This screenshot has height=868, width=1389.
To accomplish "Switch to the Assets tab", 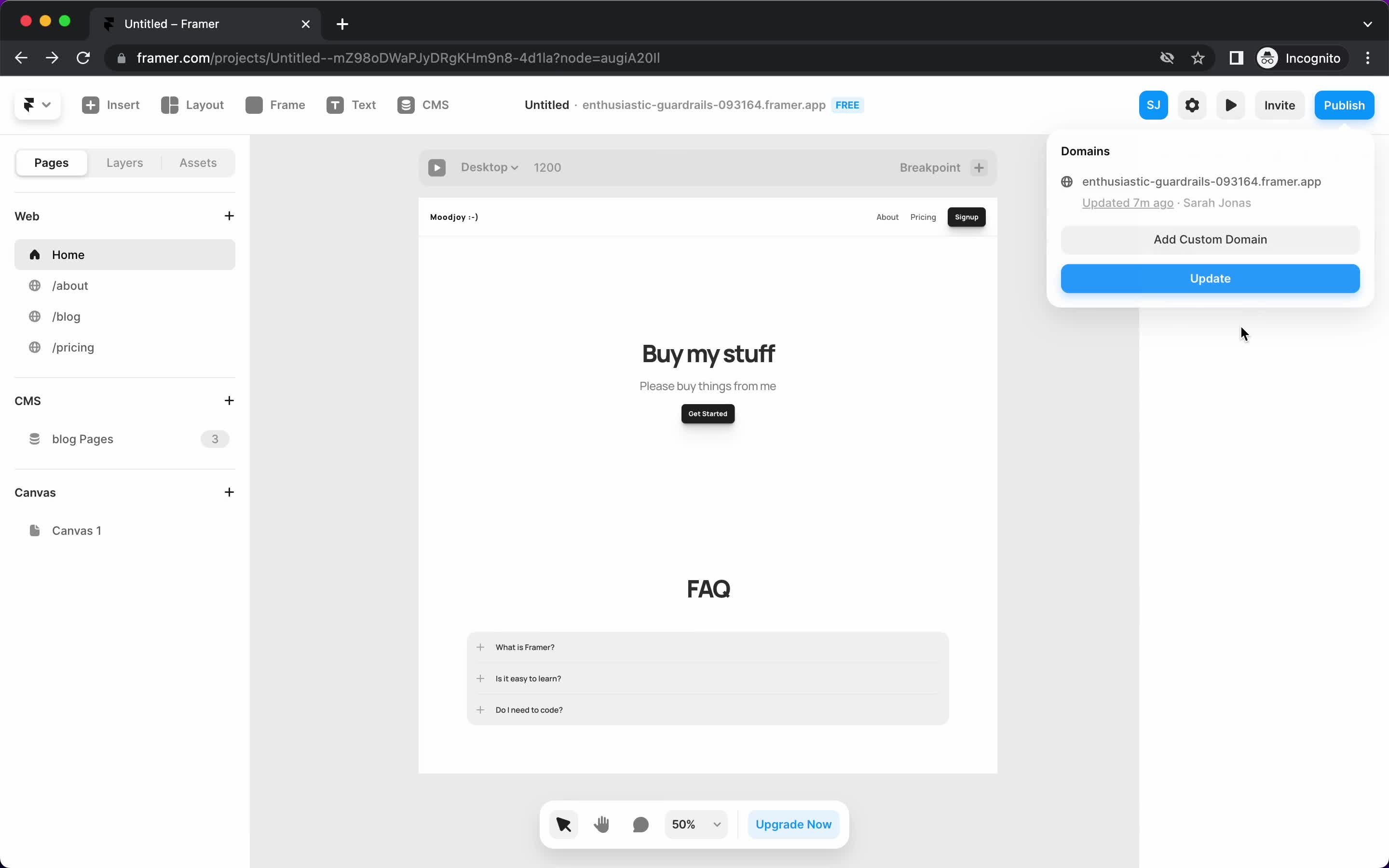I will (197, 162).
